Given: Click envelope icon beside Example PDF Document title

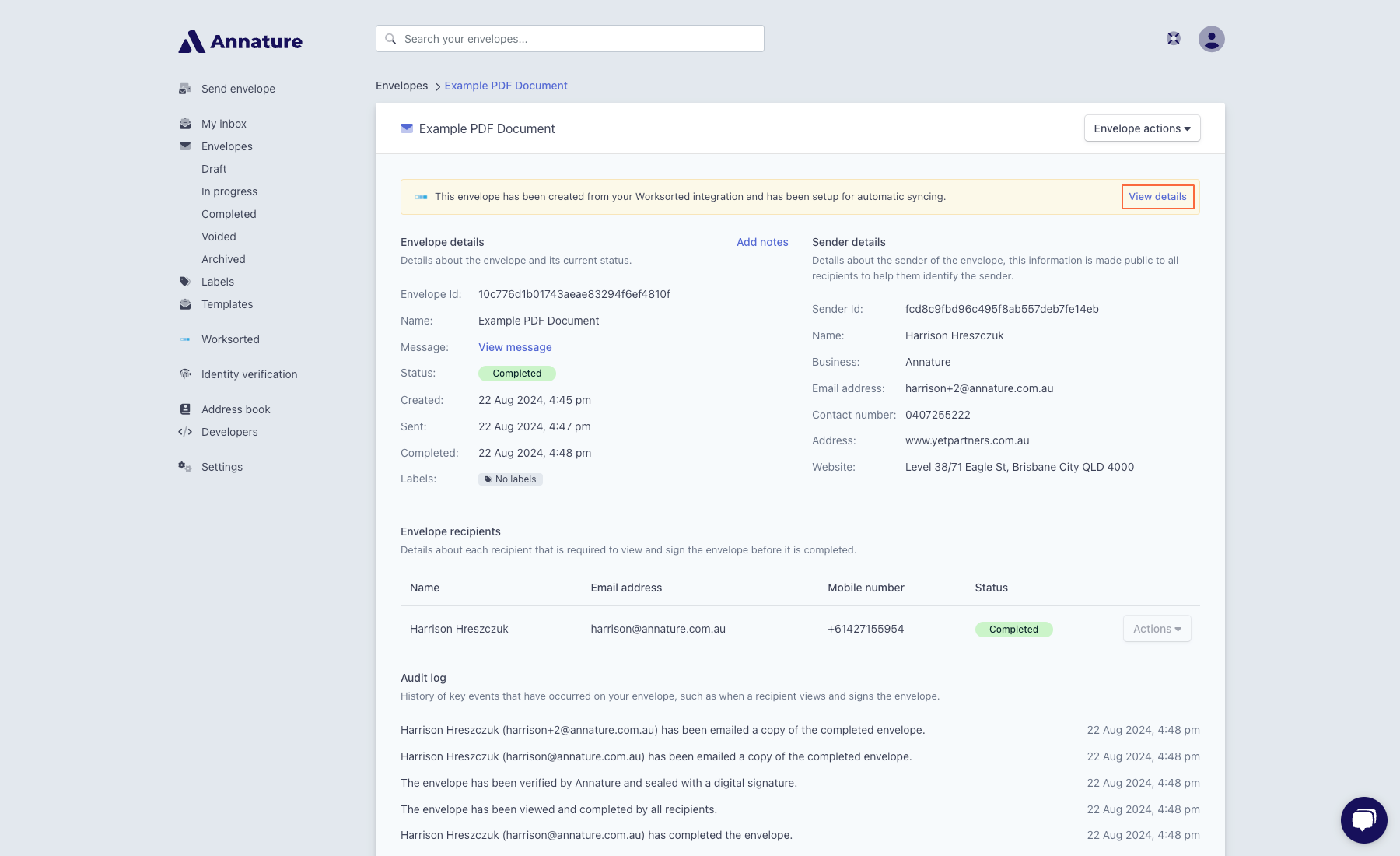Looking at the screenshot, I should tap(407, 128).
